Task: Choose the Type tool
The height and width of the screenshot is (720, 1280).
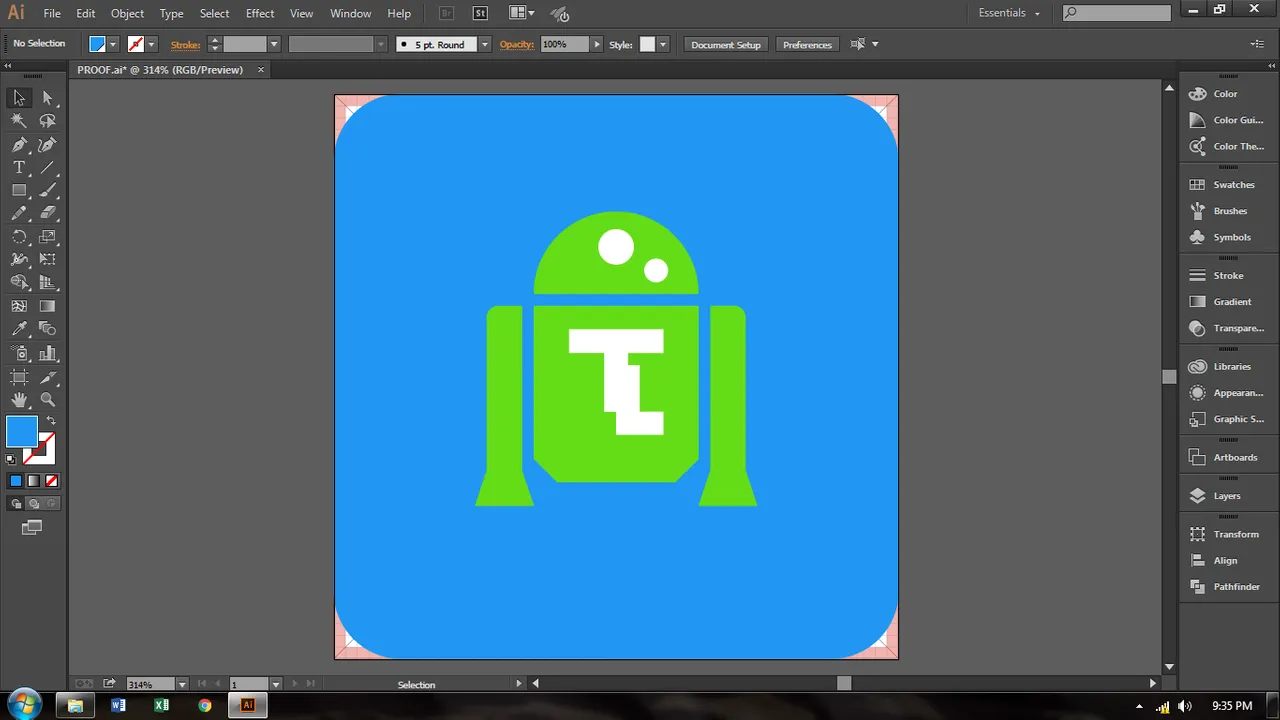Action: tap(19, 168)
